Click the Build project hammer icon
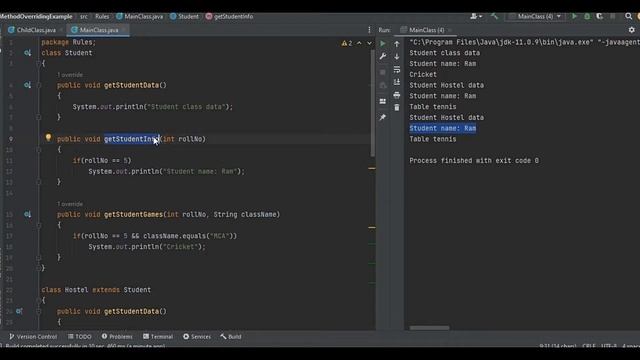The height and width of the screenshot is (360, 640). [x=494, y=16]
